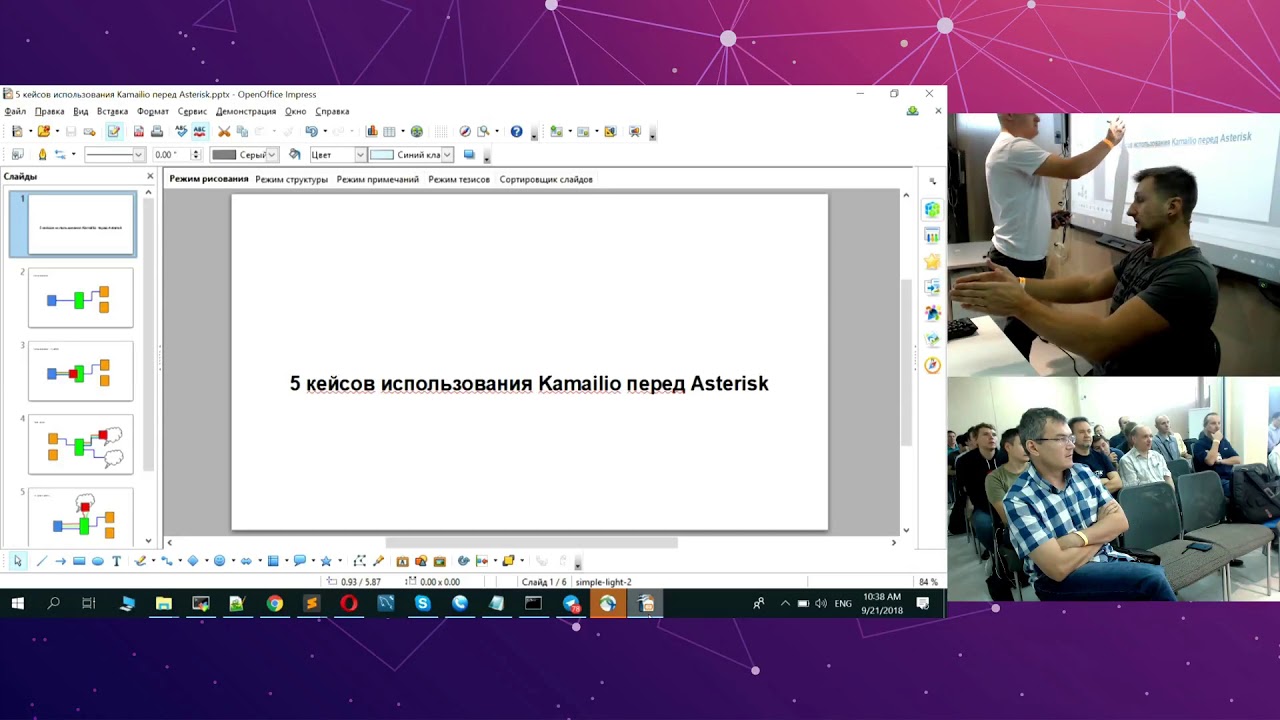The image size is (1280, 720).
Task: Select slide 2 thumbnail
Action: [80, 297]
